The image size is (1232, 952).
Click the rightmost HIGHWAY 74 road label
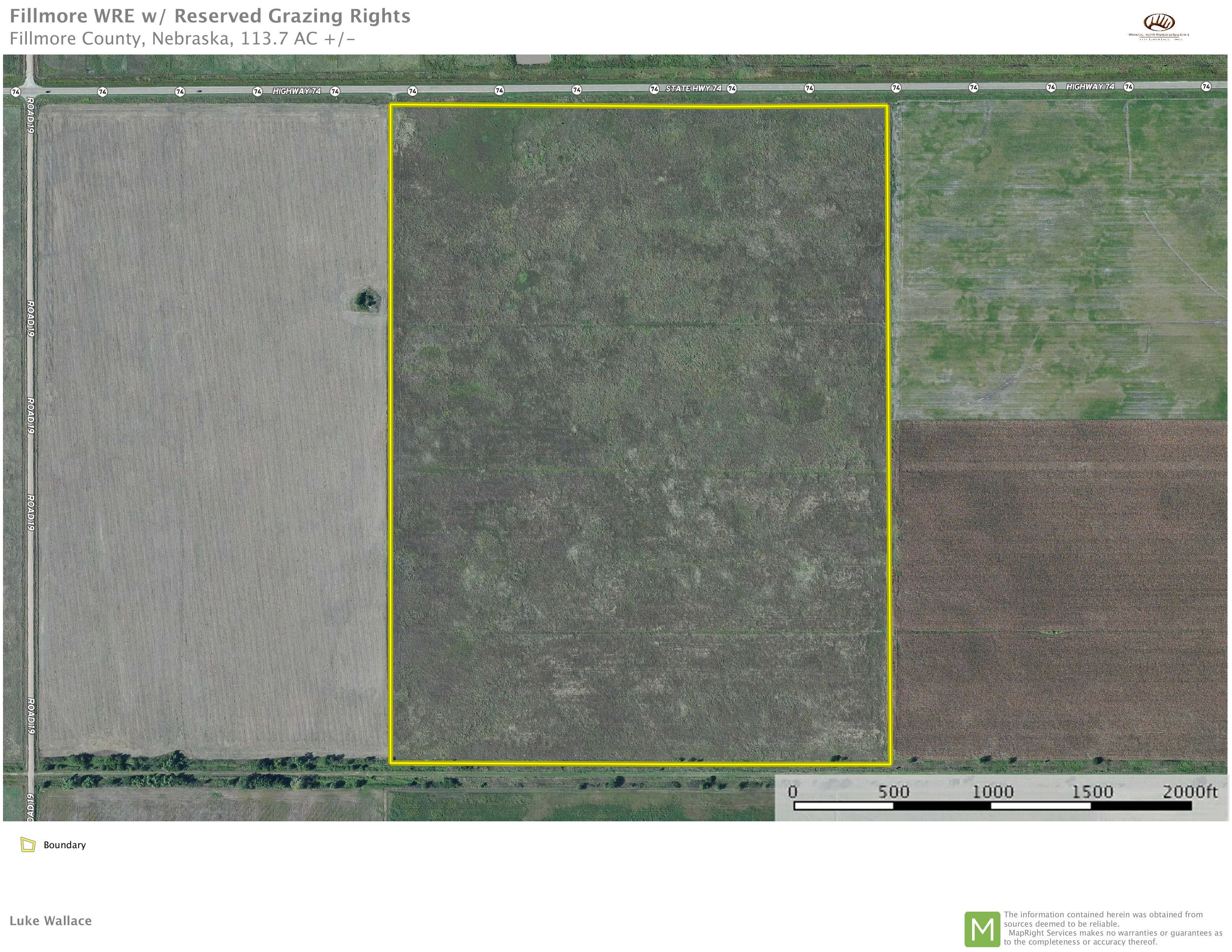[1090, 87]
